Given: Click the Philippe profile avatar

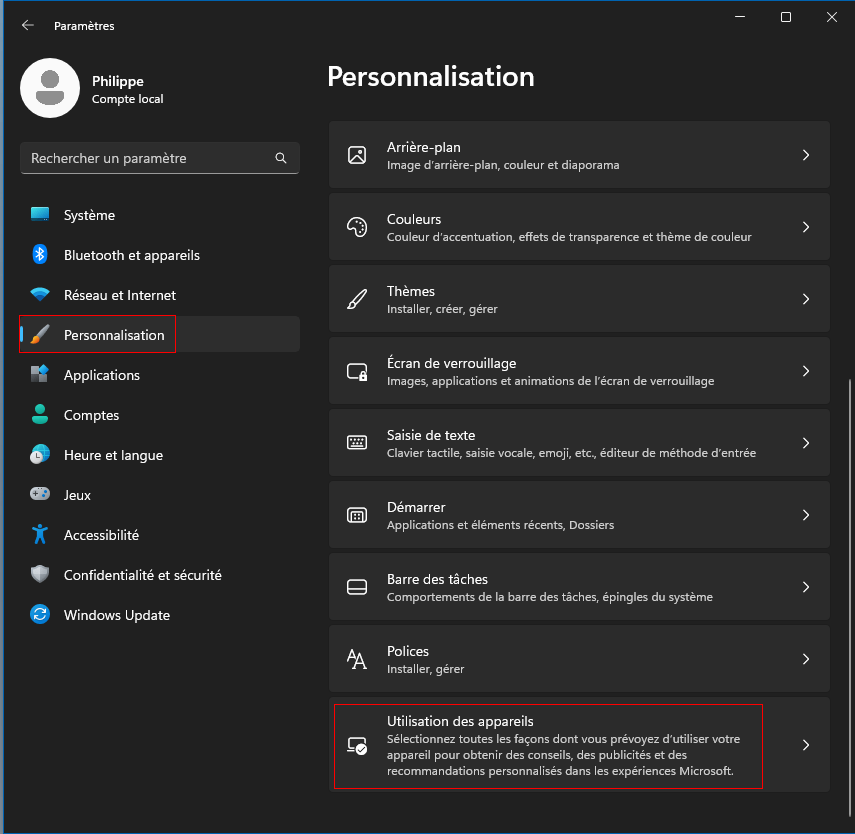Looking at the screenshot, I should coord(50,88).
